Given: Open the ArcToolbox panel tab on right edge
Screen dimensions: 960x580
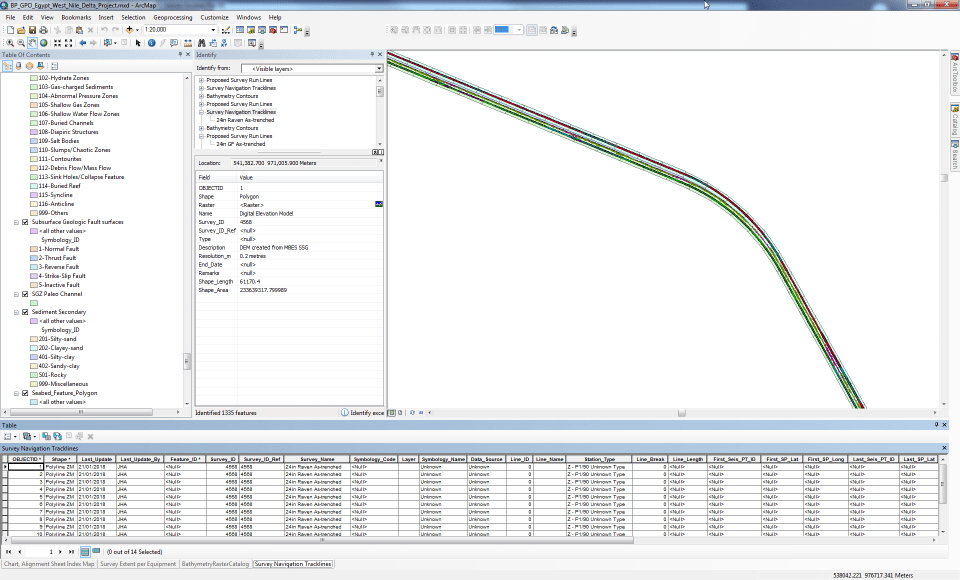Looking at the screenshot, I should (954, 75).
